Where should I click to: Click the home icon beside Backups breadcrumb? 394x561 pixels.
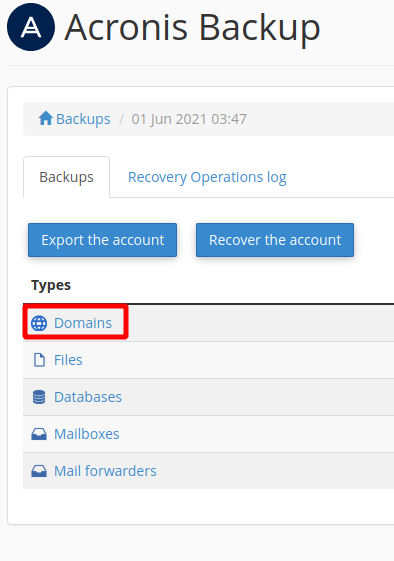click(x=46, y=118)
